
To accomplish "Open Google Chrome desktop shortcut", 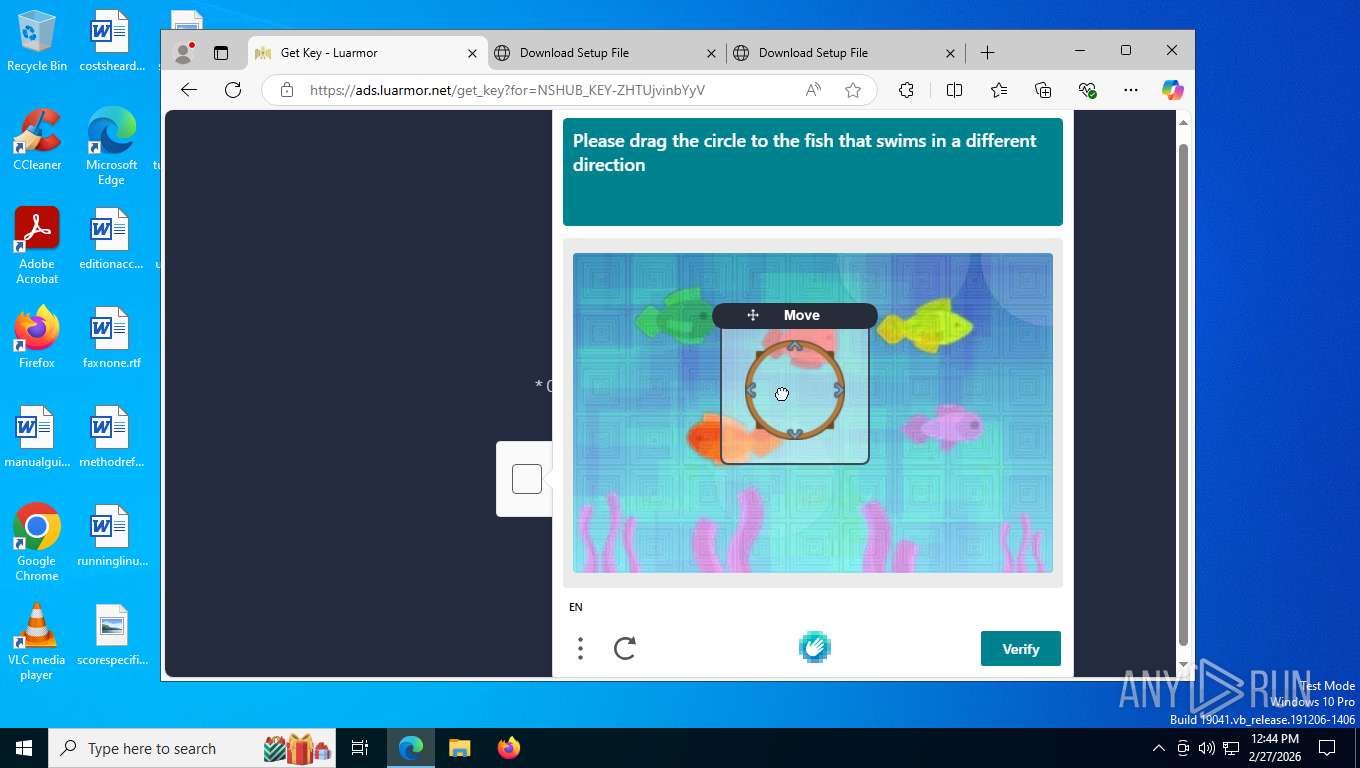I will click(37, 542).
